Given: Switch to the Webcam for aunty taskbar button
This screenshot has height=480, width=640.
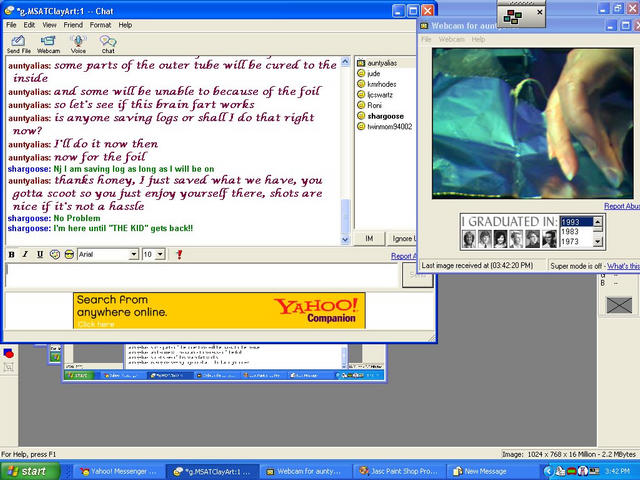Looking at the screenshot, I should tap(304, 471).
